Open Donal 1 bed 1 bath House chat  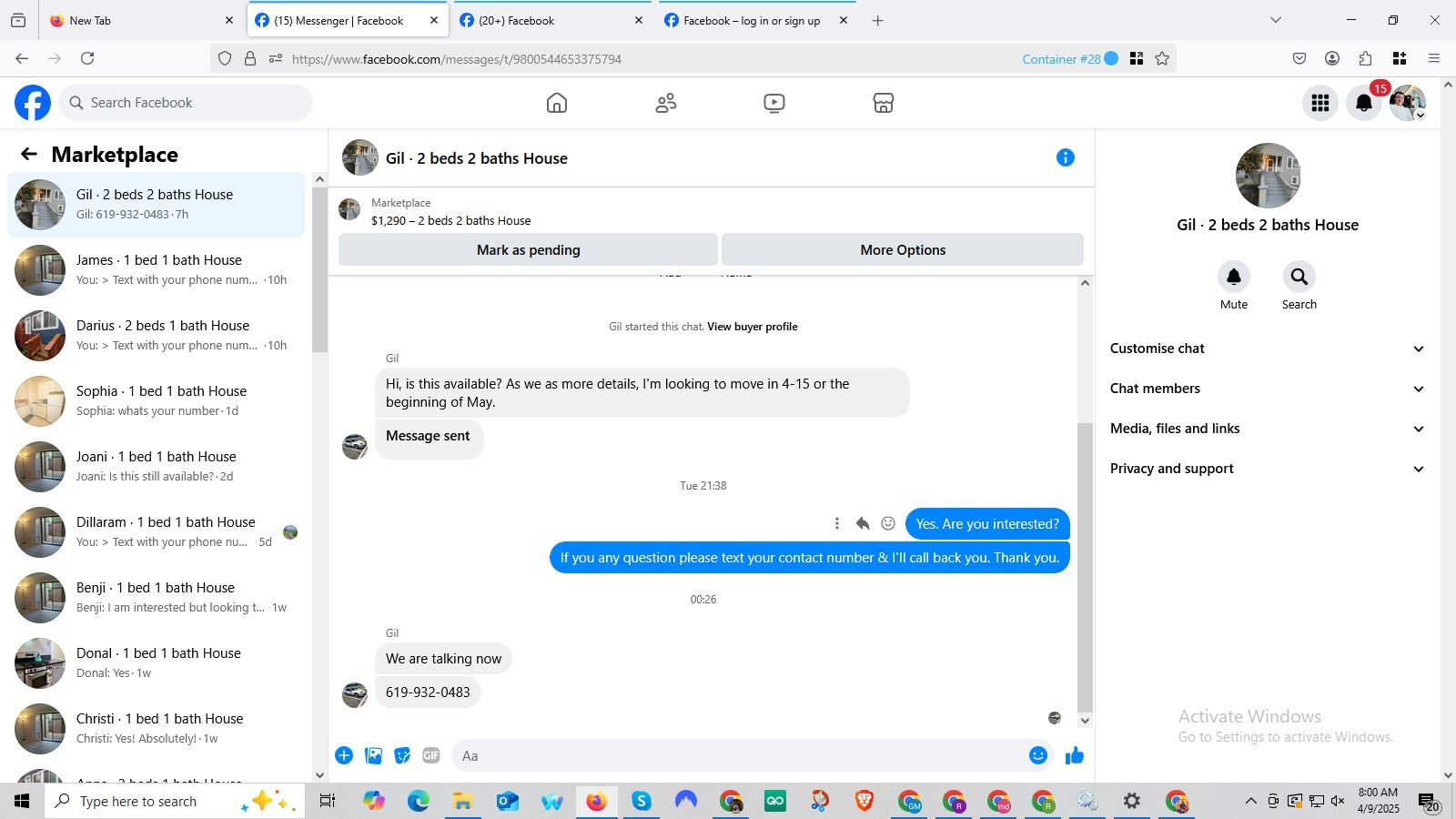coord(157,663)
